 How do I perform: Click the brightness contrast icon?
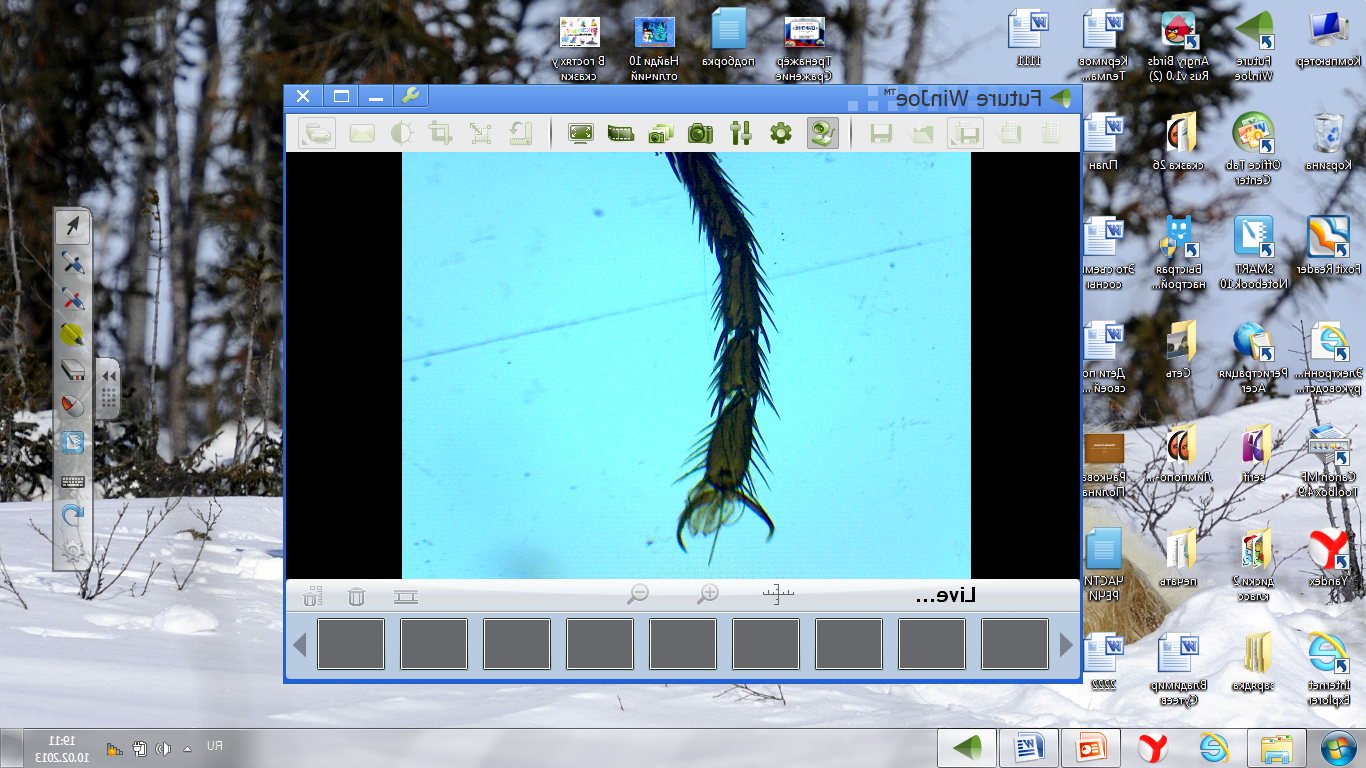click(x=401, y=133)
